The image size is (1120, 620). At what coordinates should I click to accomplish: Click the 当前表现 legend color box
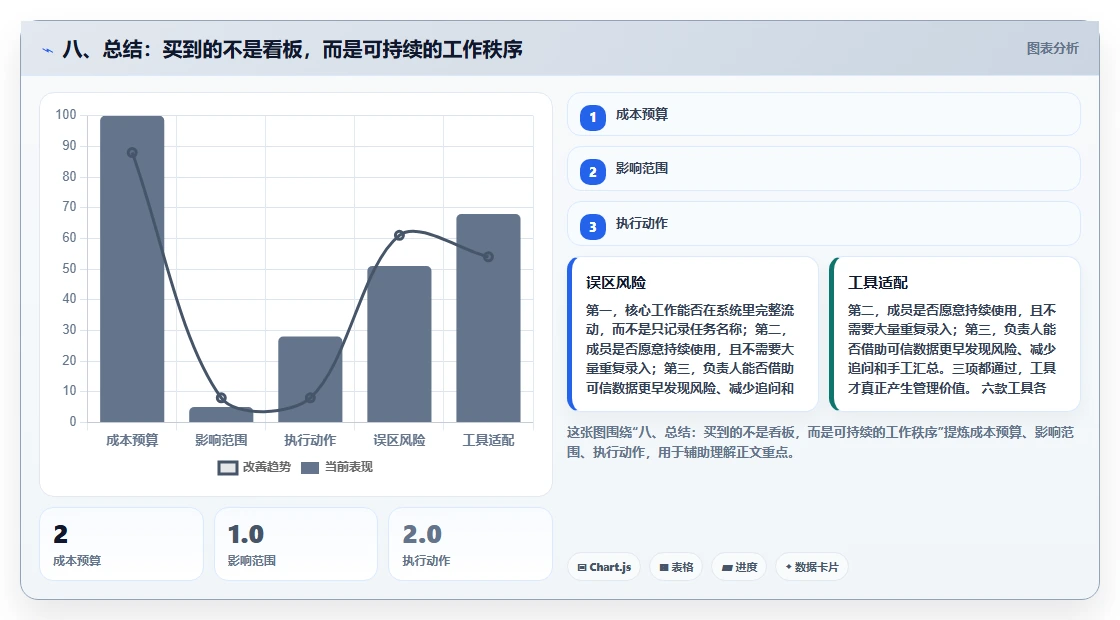[310, 468]
